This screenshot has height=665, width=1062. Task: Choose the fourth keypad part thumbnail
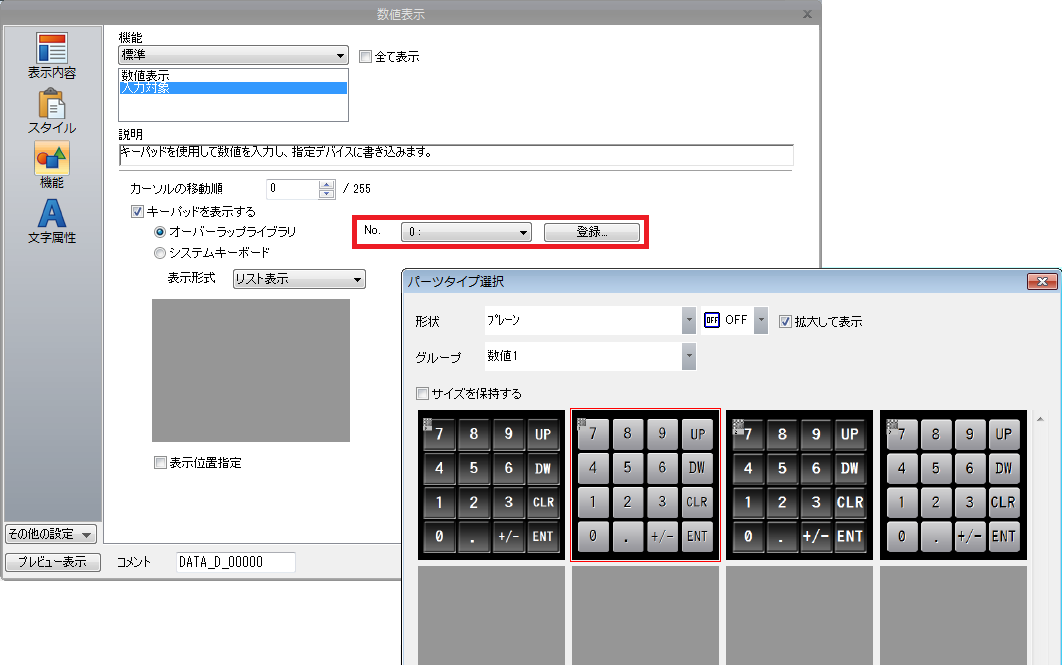point(953,485)
